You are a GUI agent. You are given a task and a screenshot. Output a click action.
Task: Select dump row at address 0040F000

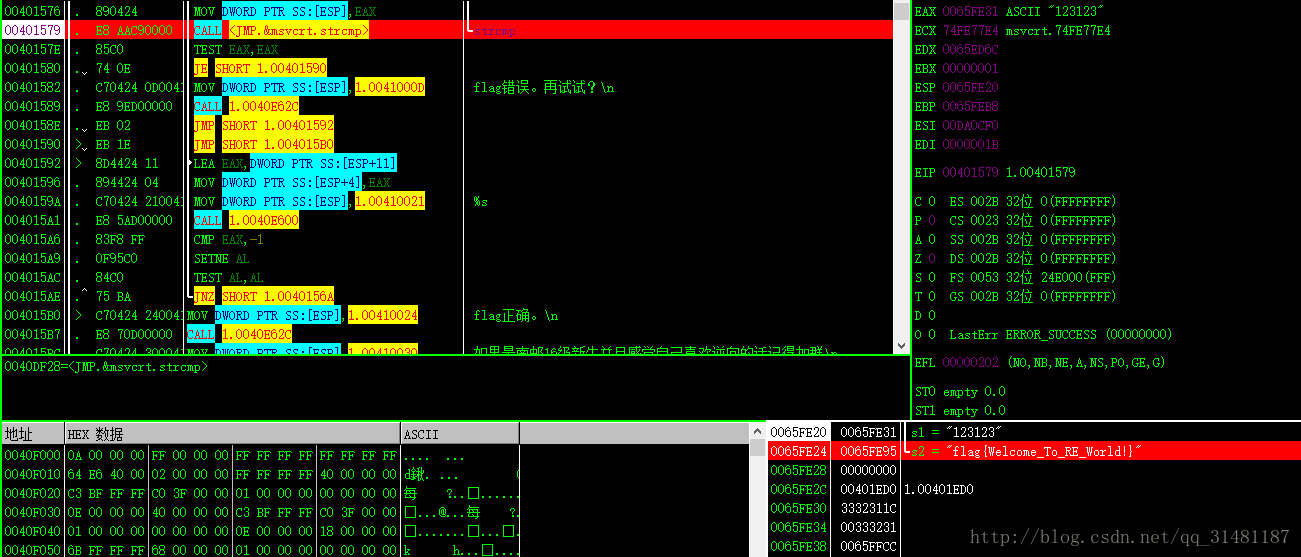[260, 455]
